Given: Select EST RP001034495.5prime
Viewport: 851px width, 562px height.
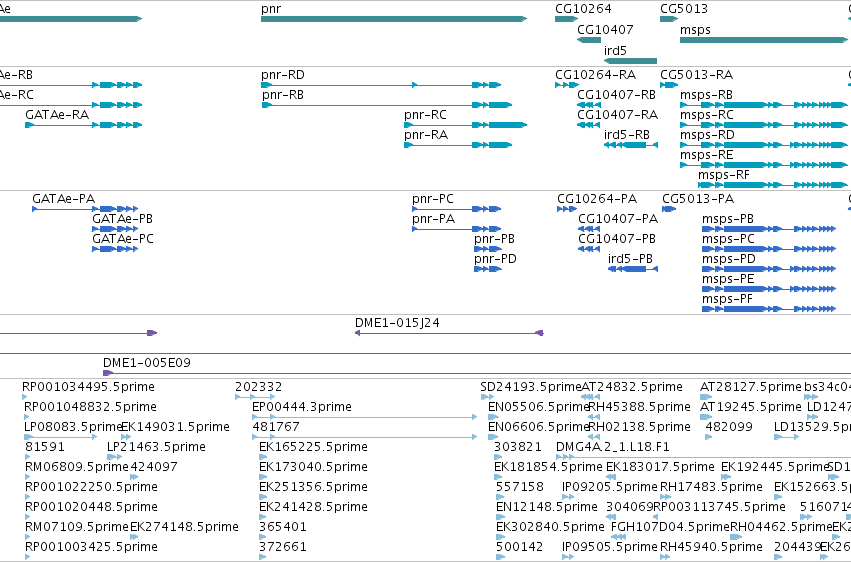Looking at the screenshot, I should (24, 397).
